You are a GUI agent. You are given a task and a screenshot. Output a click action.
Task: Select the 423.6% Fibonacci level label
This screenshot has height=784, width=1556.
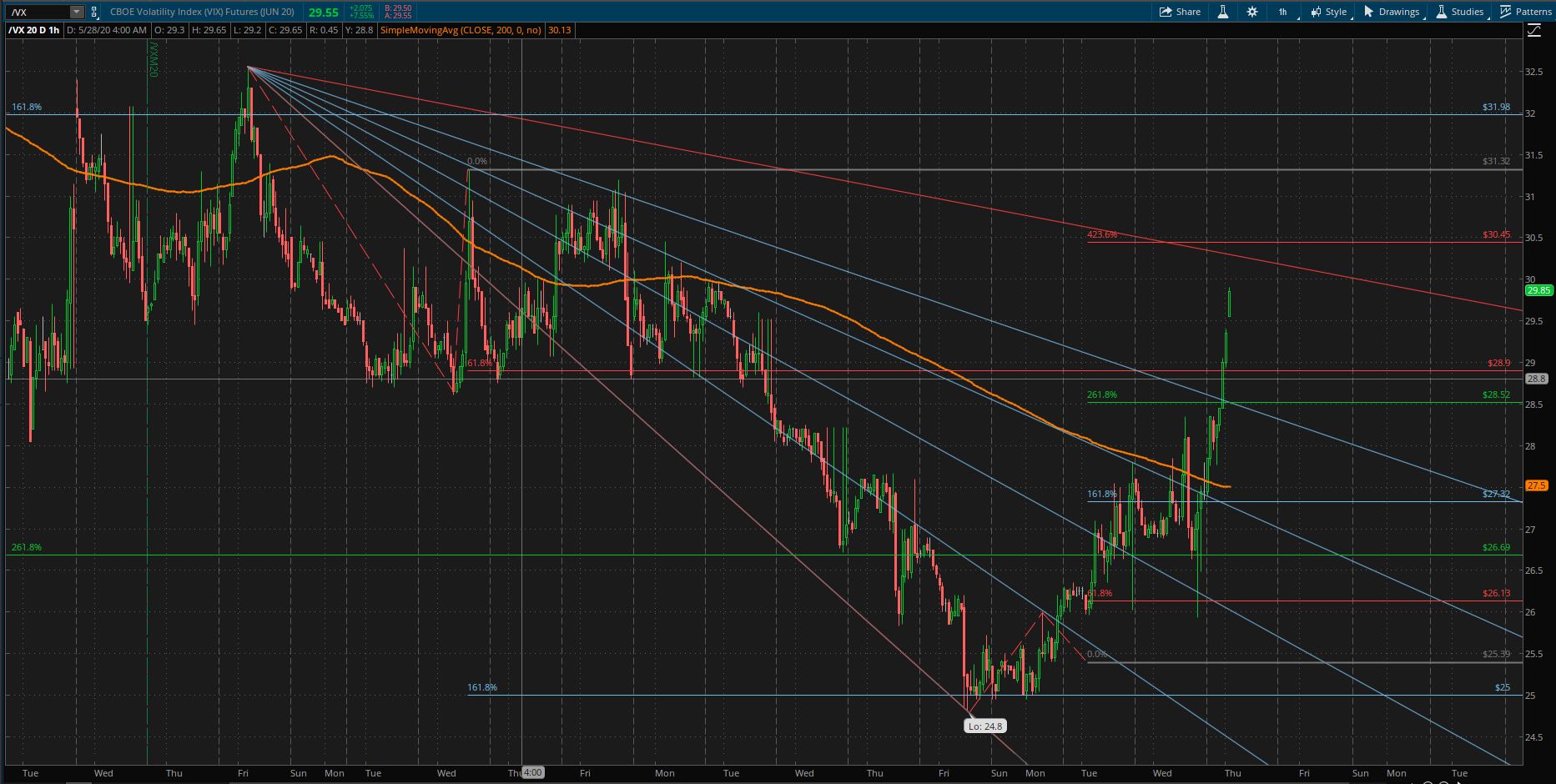click(x=1101, y=234)
